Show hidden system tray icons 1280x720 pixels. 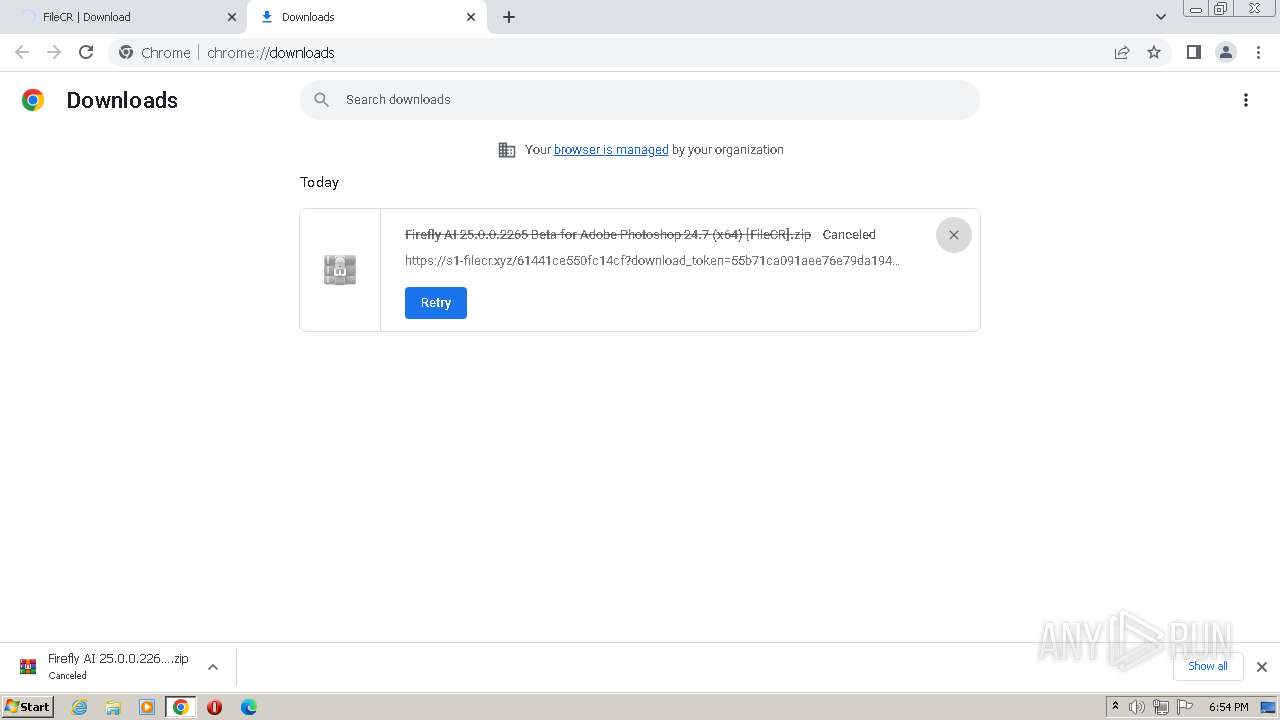(1115, 707)
